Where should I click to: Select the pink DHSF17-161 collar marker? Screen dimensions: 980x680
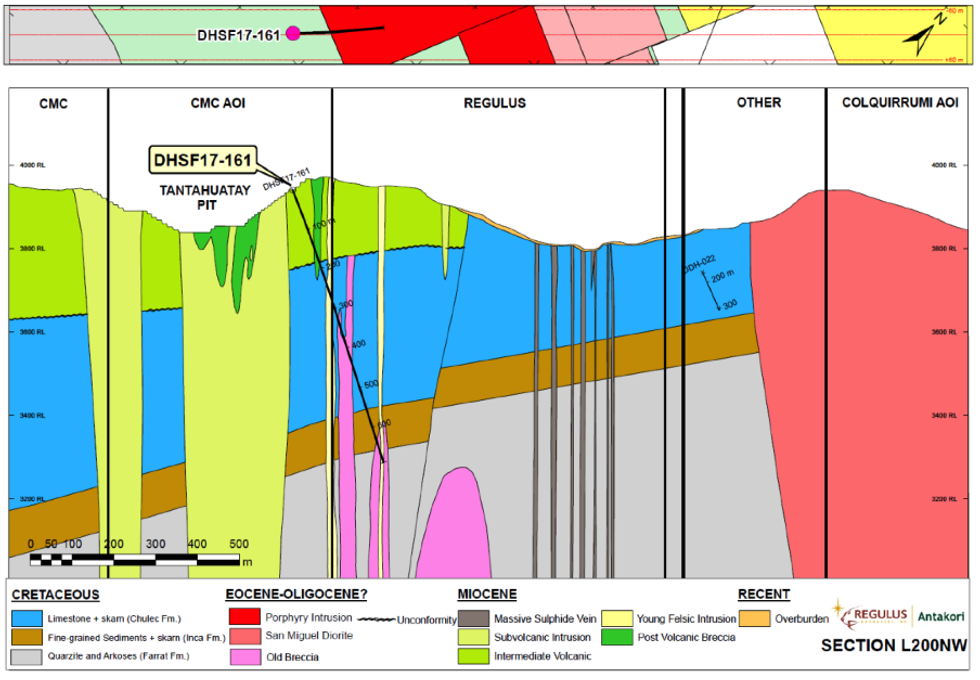coord(293,33)
